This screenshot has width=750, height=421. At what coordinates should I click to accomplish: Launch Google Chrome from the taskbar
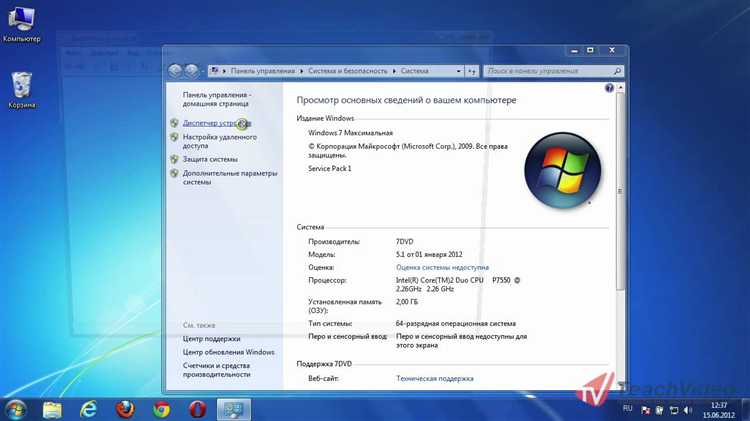click(x=161, y=410)
